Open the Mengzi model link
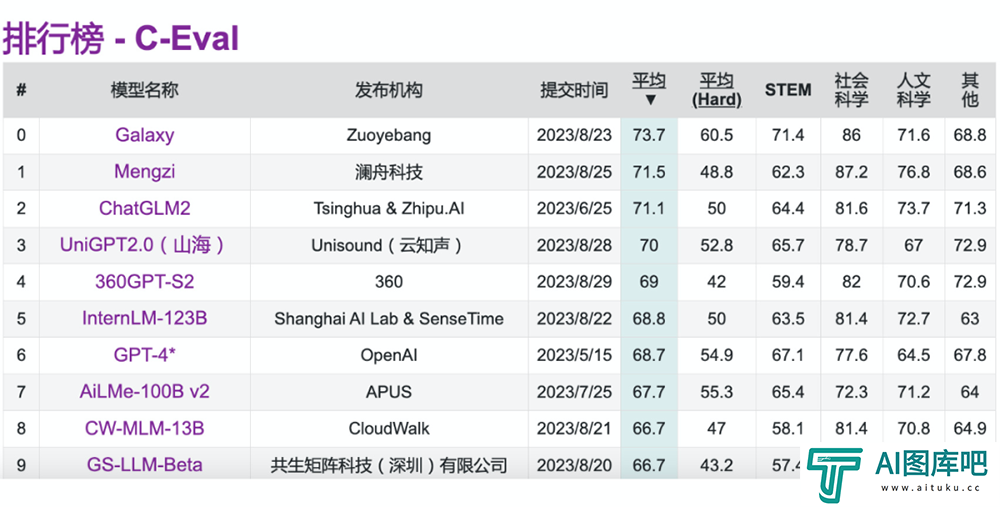Screen dimensions: 1000x507 pos(144,172)
